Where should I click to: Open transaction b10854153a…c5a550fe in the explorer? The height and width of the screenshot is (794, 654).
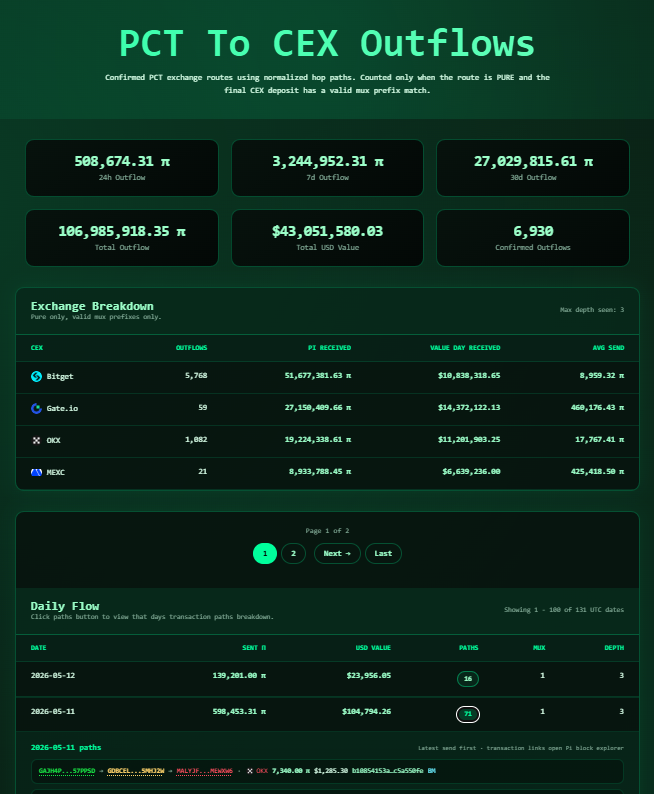click(388, 771)
